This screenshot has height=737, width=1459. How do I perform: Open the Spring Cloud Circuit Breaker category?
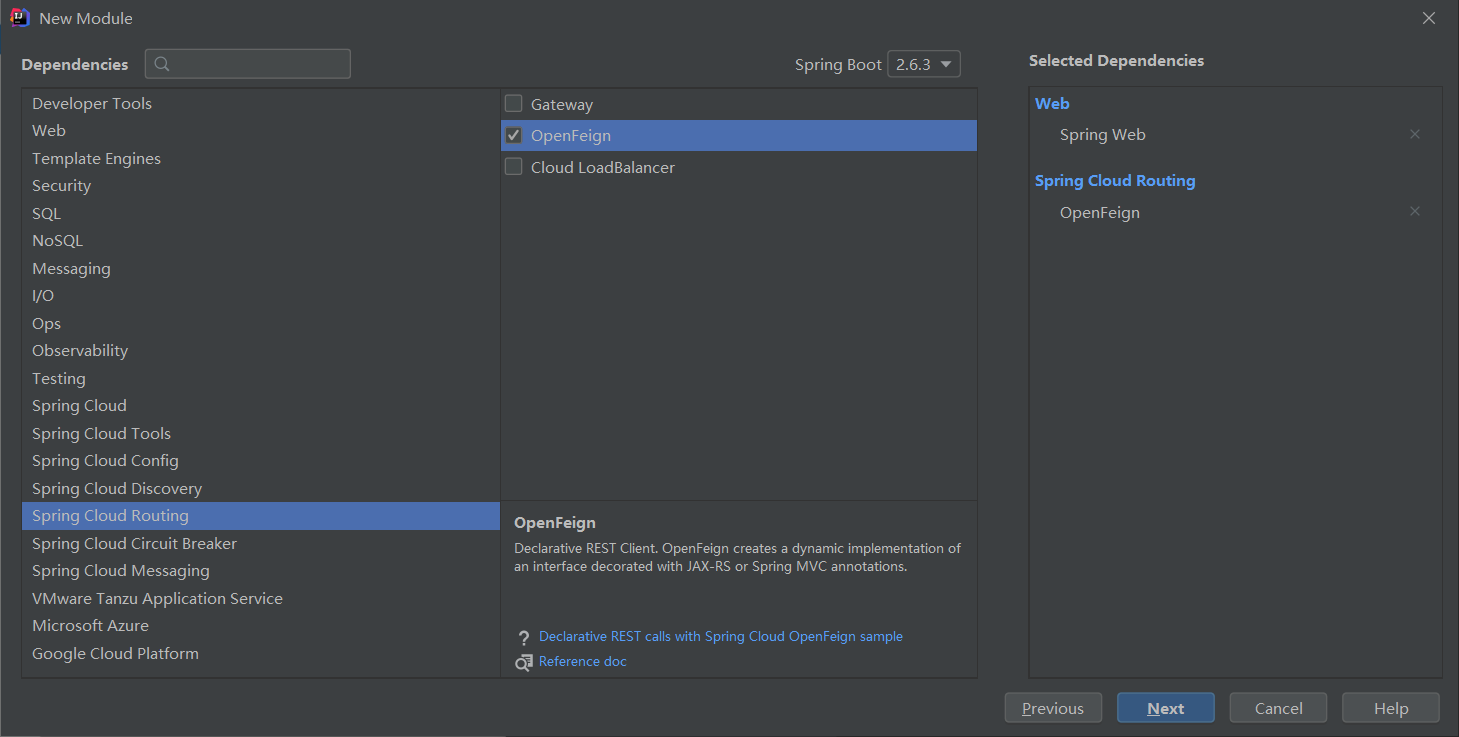(x=134, y=543)
